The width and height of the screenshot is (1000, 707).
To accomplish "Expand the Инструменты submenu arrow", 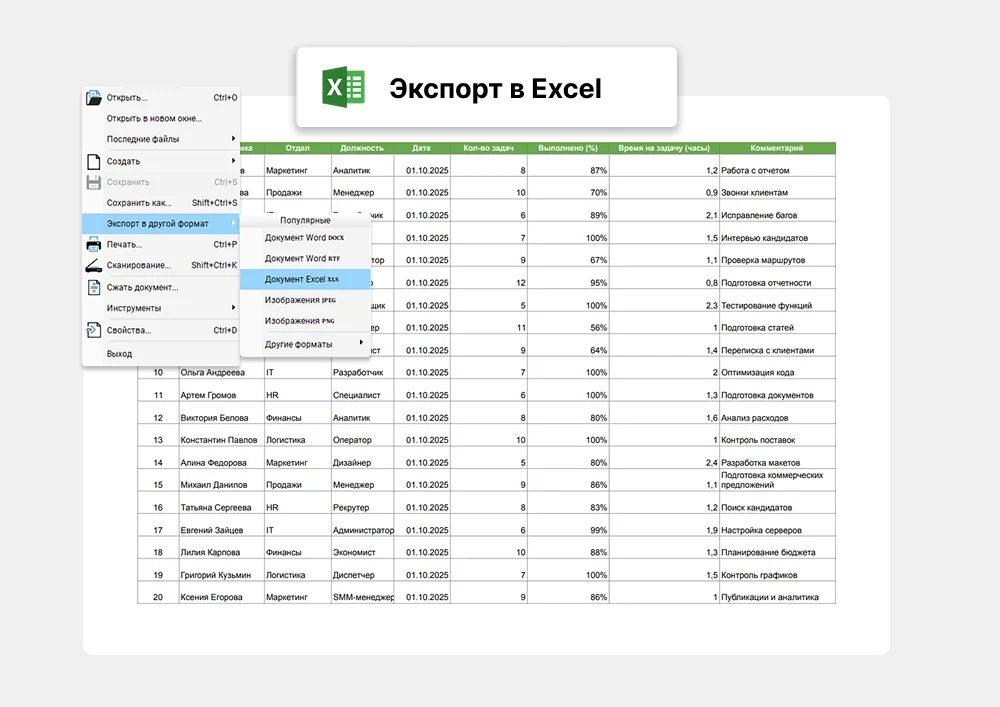I will [x=233, y=308].
